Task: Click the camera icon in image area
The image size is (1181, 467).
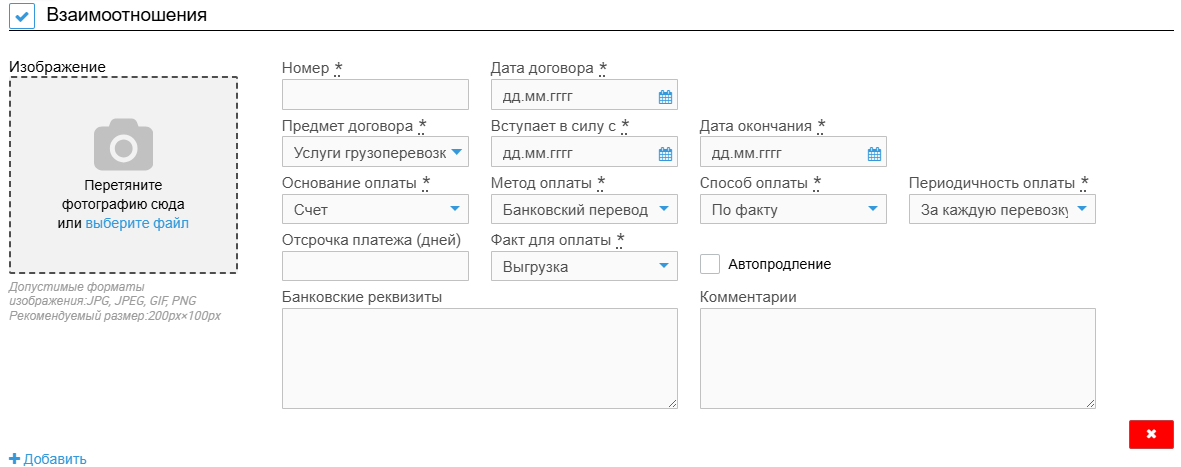Action: 123,145
